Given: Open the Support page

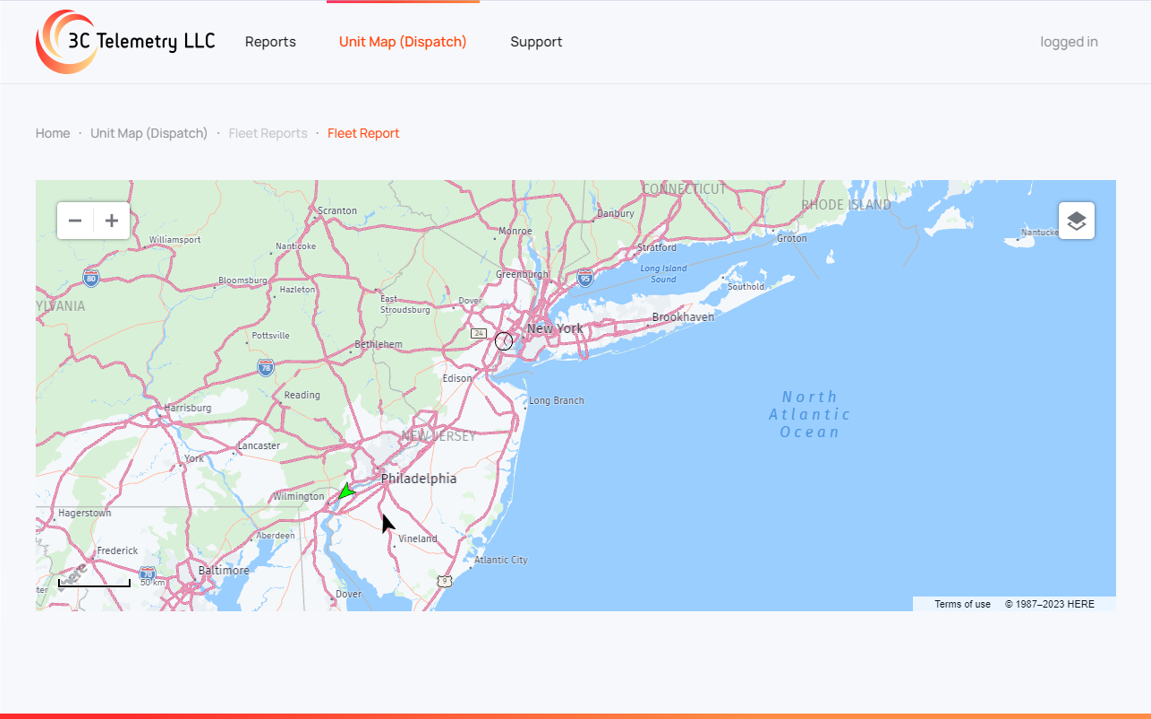Looking at the screenshot, I should coord(536,42).
